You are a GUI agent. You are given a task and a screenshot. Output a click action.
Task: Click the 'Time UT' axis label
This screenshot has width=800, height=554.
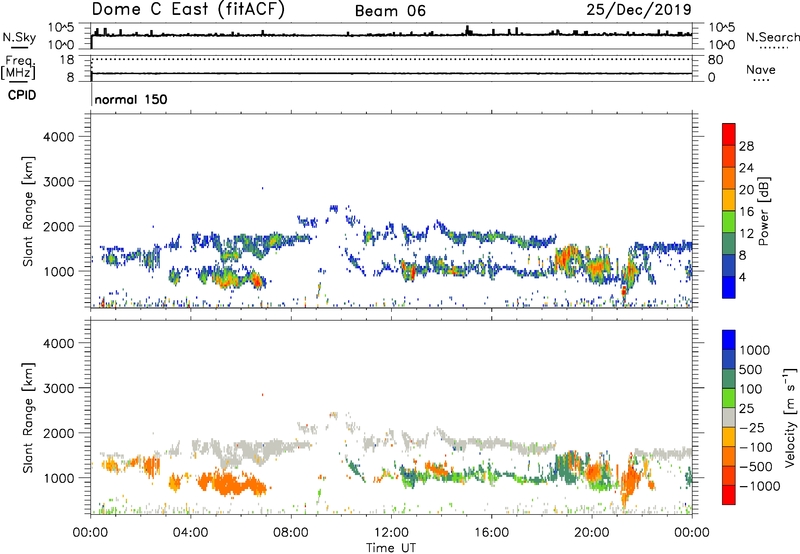tap(391, 548)
